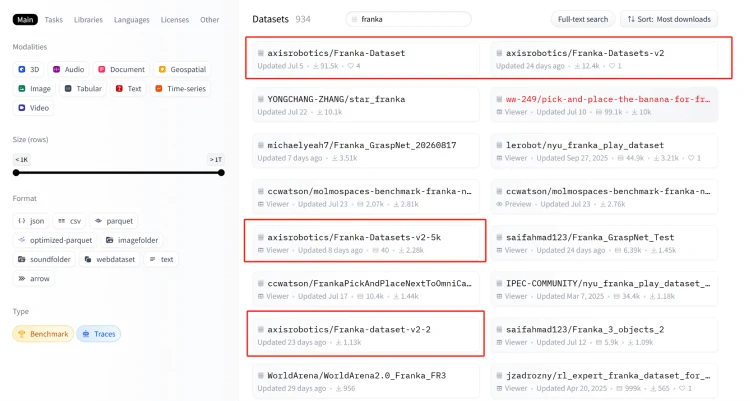Click the >1T size label
The image size is (750, 401).
[x=216, y=159]
